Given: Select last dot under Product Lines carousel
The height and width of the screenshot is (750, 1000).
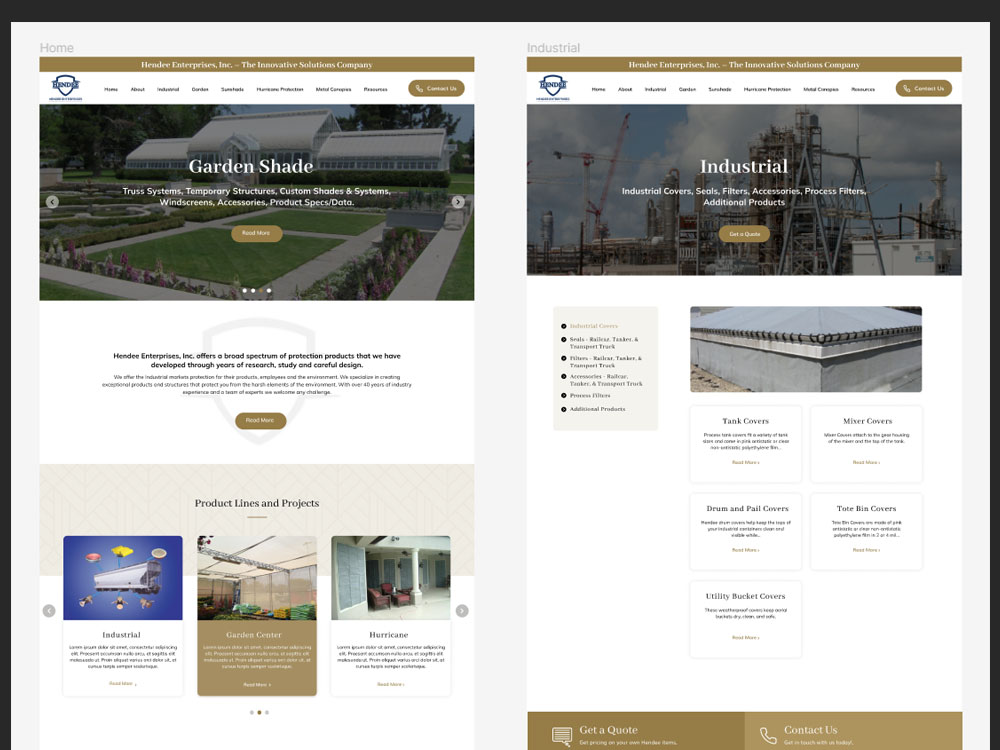Looking at the screenshot, I should point(267,712).
